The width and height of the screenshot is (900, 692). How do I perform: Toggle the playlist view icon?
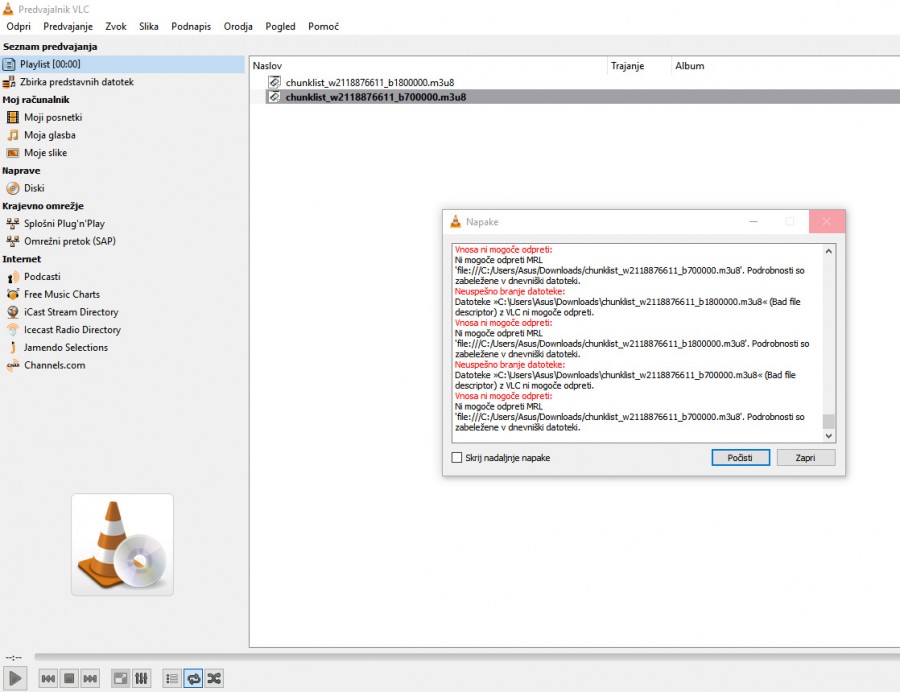[171, 679]
